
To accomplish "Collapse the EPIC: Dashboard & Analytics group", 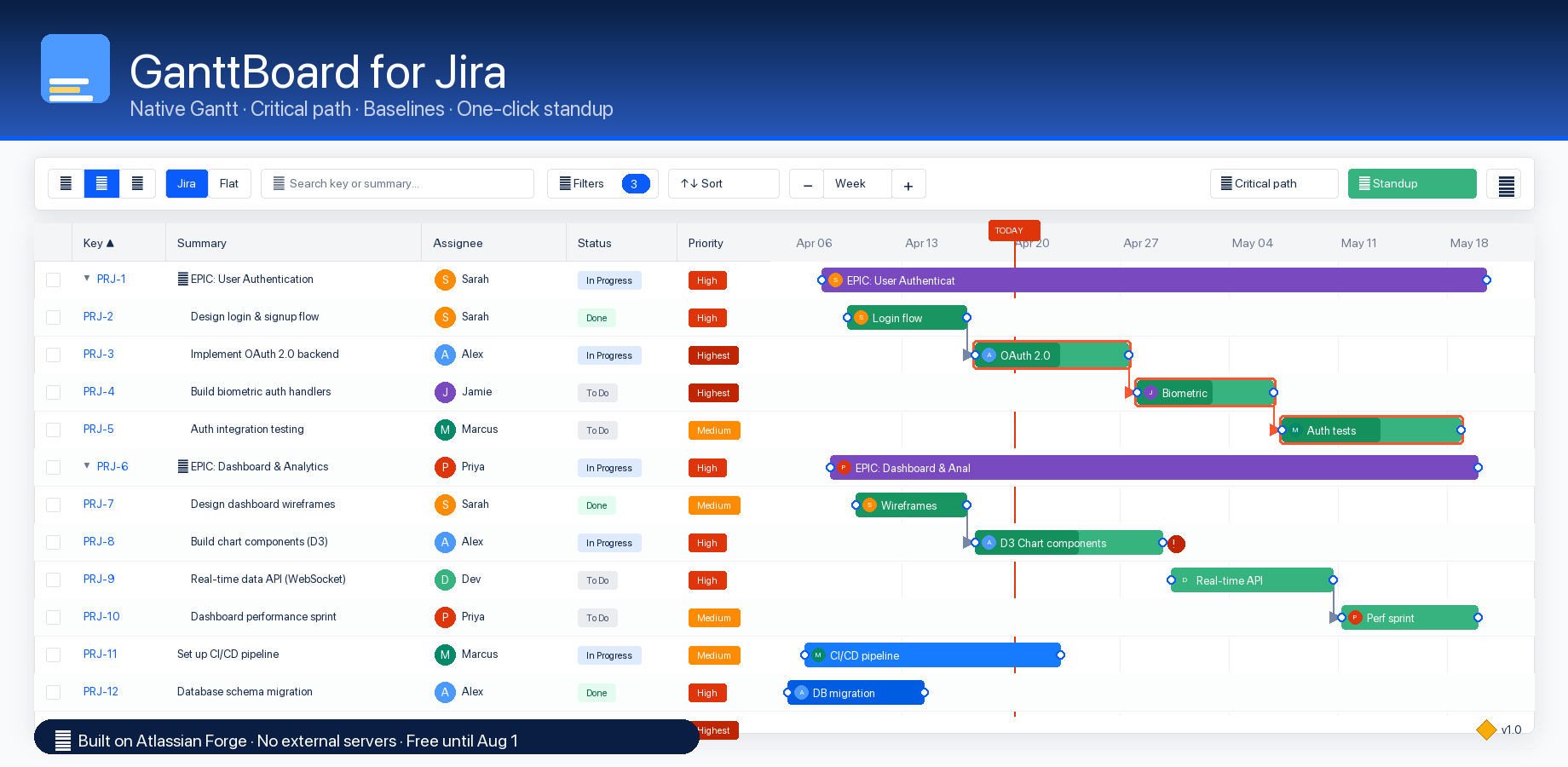I will coord(86,466).
